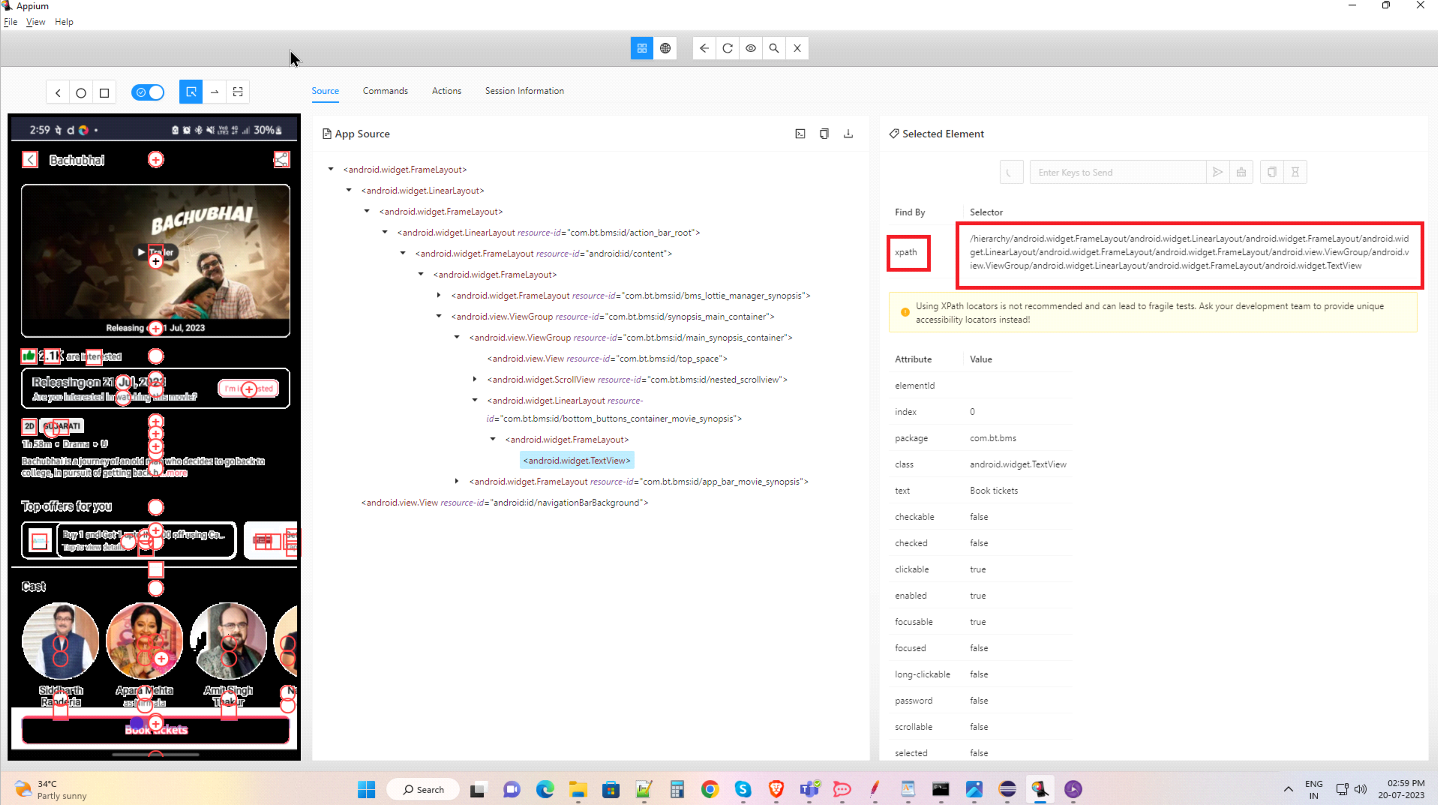Click the Enter Keys to Send field

pyautogui.click(x=1117, y=173)
